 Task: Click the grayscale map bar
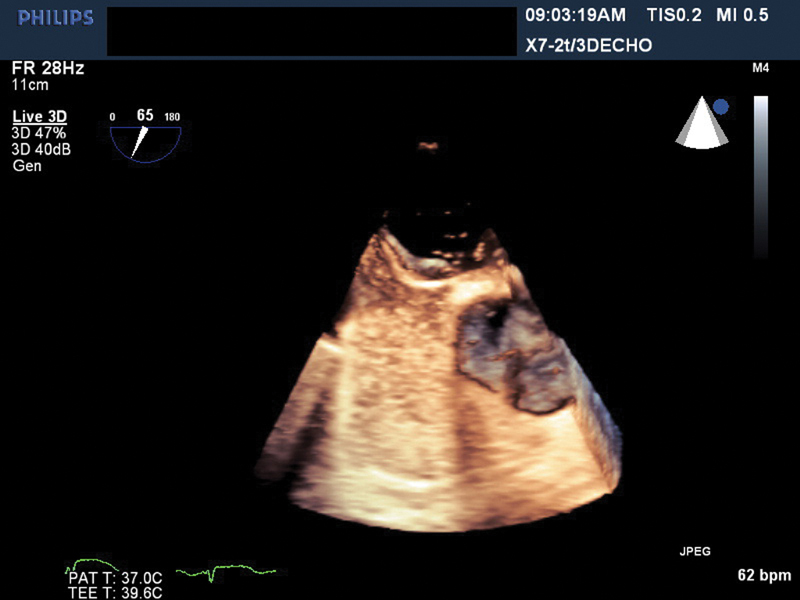(761, 175)
